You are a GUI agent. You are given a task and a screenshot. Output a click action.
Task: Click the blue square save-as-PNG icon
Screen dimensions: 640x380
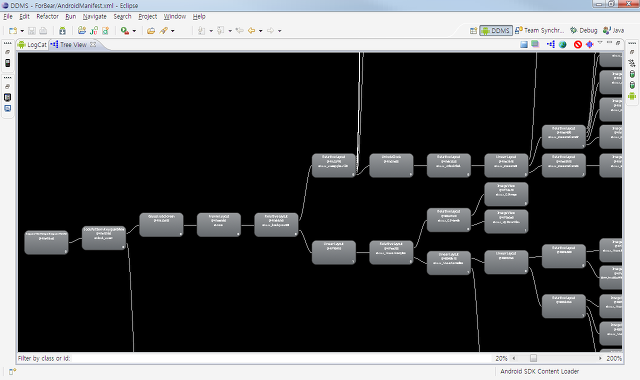pos(524,44)
